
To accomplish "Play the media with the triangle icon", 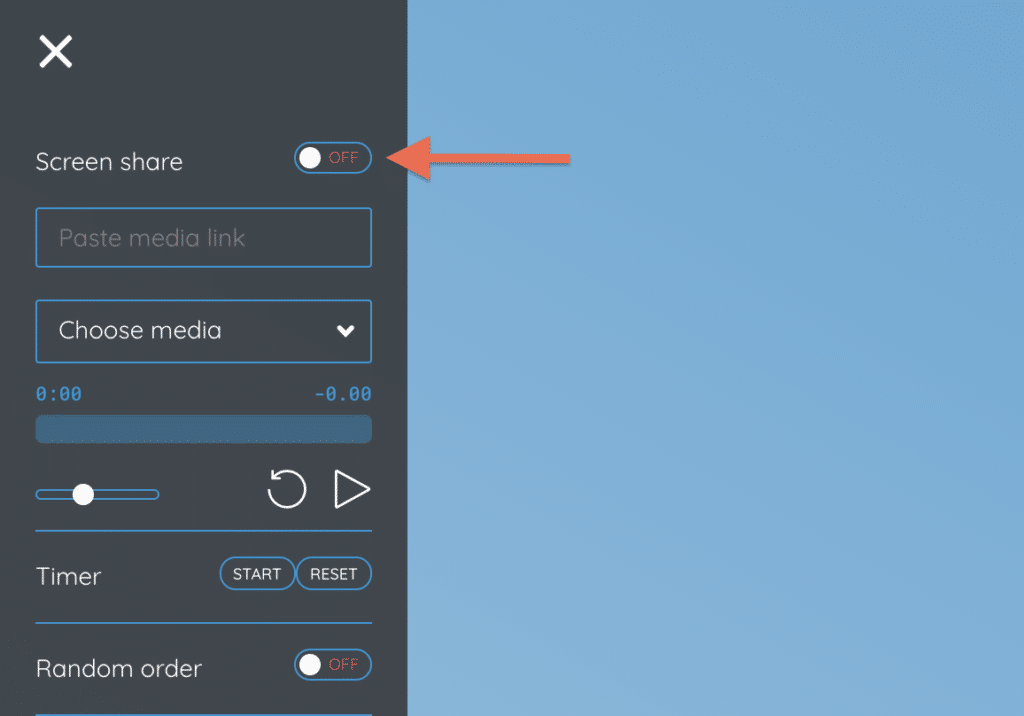I will click(352, 489).
